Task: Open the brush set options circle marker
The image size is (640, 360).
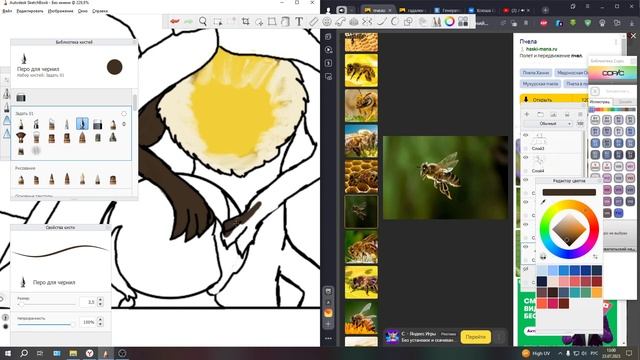Action: click(124, 113)
